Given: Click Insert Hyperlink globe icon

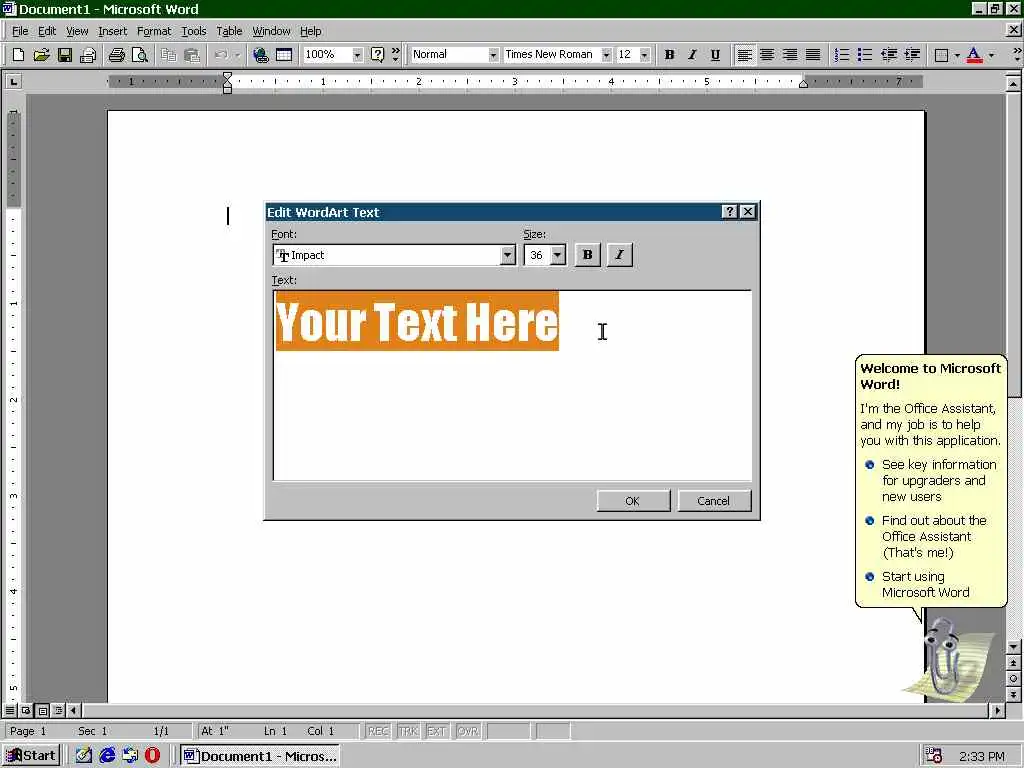Looking at the screenshot, I should (261, 55).
